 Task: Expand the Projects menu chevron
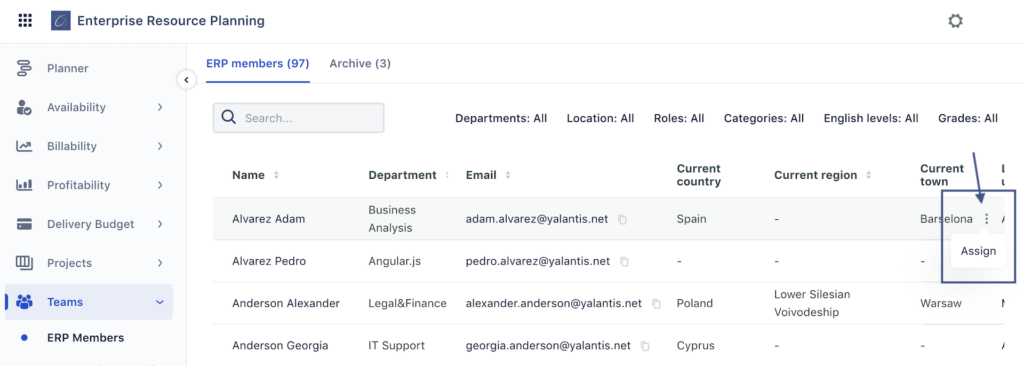(x=160, y=263)
